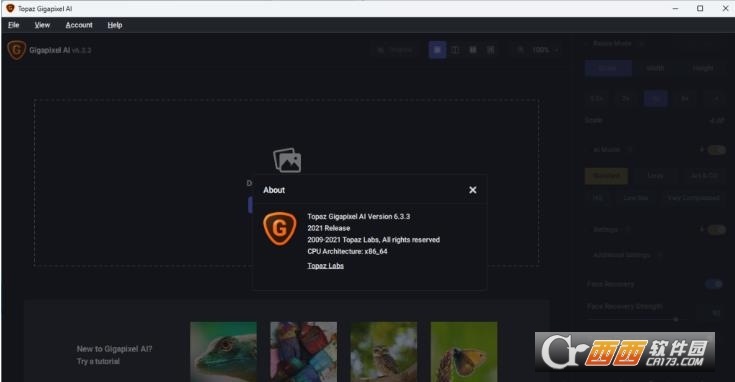The image size is (735, 382).
Task: Toggle the AI Model auto switch
Action: 717,150
